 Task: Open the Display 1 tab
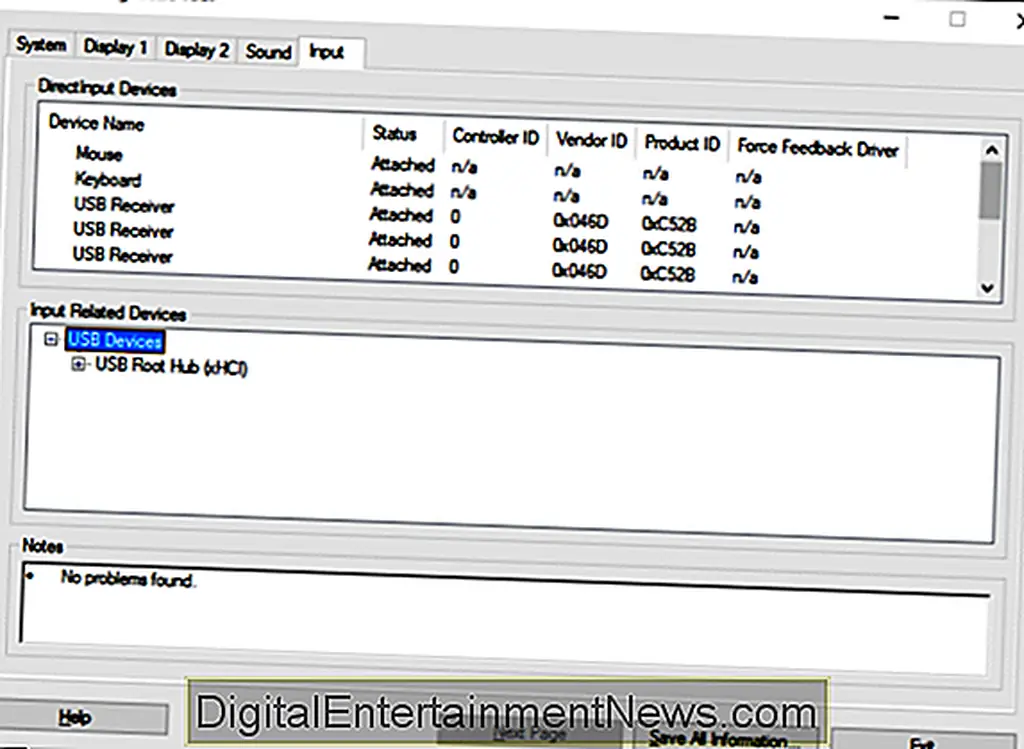tap(115, 47)
